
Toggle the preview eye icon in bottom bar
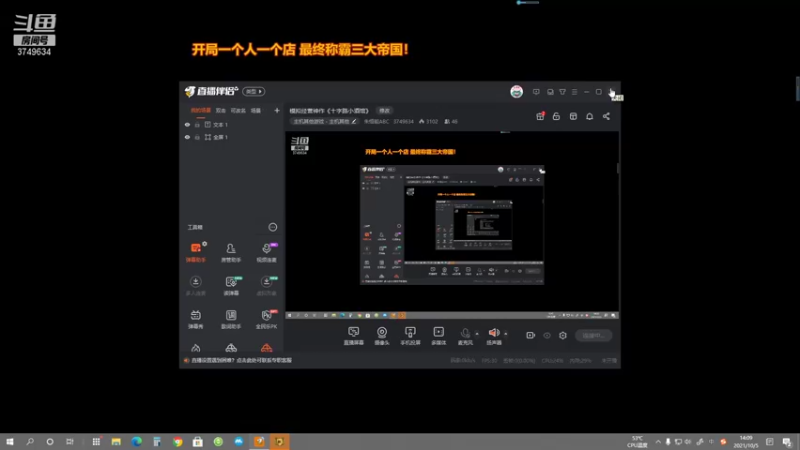(547, 335)
